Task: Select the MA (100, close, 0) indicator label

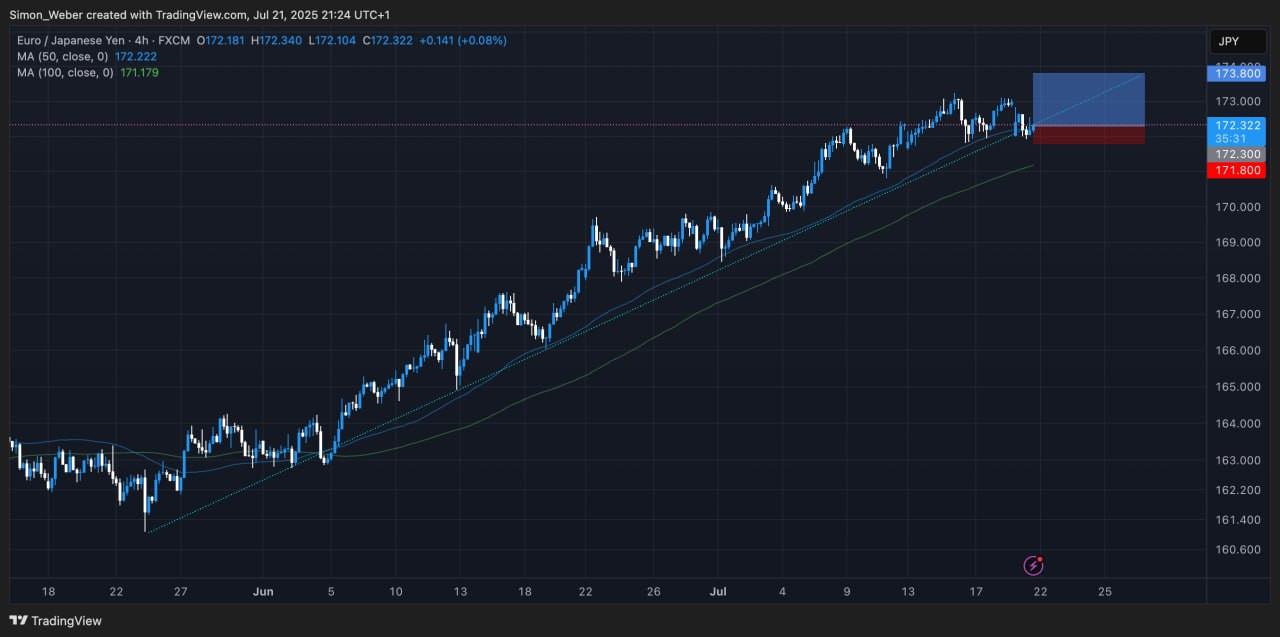Action: point(66,73)
